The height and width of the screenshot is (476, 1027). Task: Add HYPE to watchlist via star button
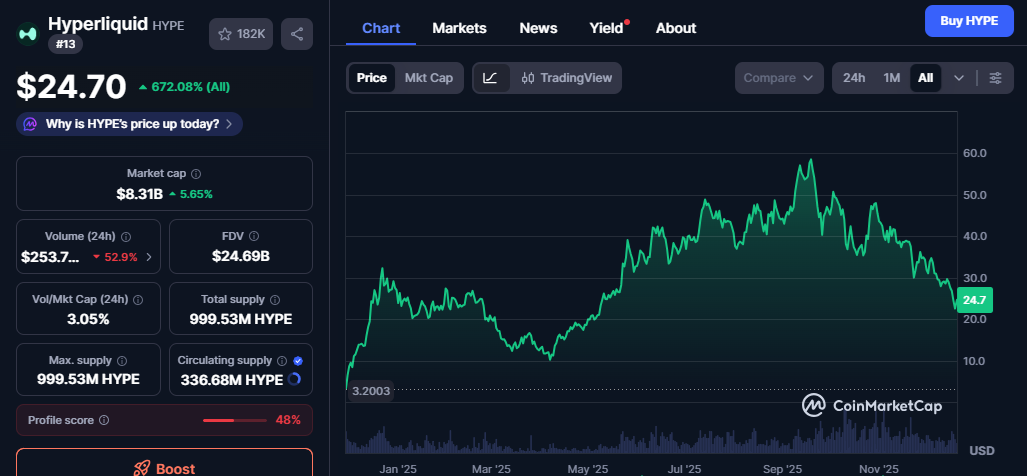tap(241, 34)
